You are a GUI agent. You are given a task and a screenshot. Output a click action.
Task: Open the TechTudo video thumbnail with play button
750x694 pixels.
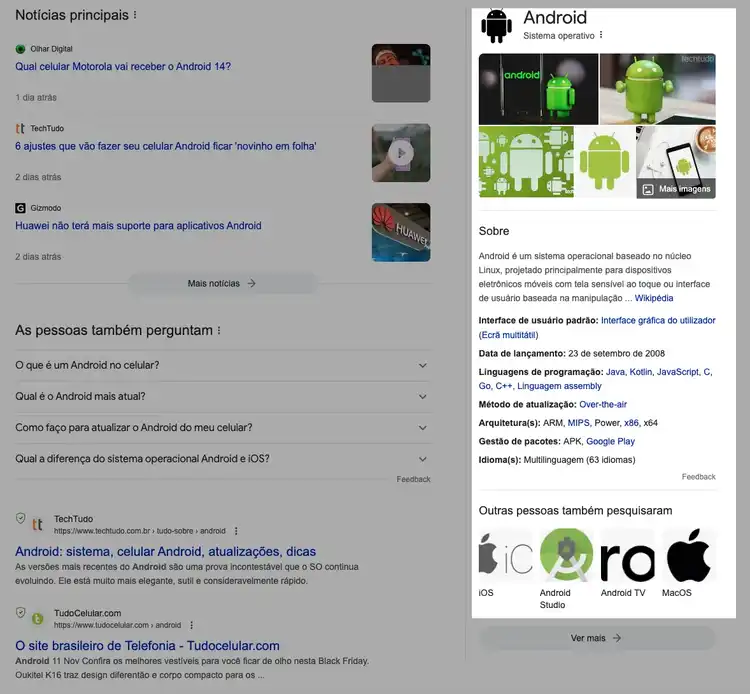pos(401,153)
